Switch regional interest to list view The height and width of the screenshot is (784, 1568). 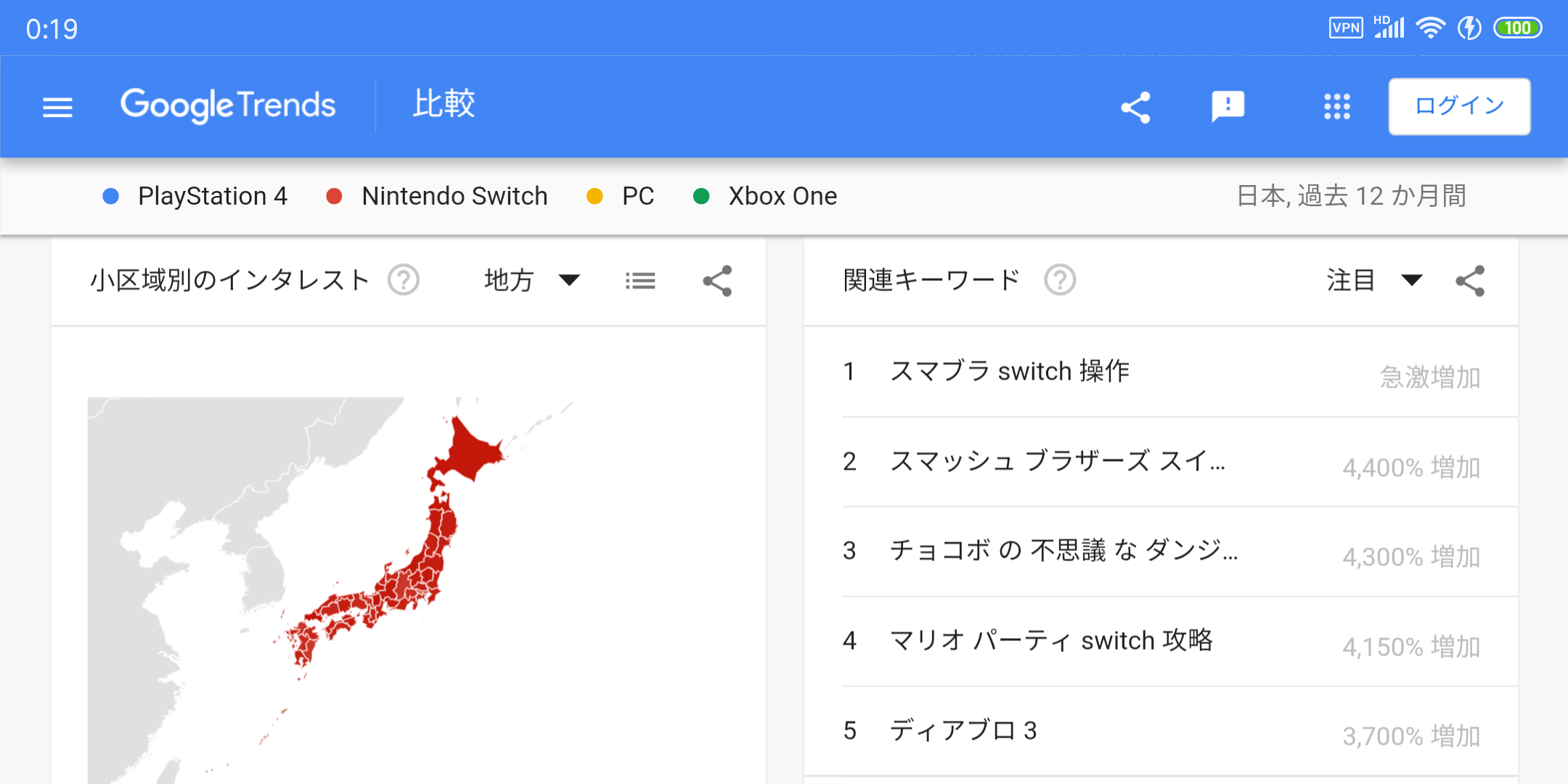640,281
